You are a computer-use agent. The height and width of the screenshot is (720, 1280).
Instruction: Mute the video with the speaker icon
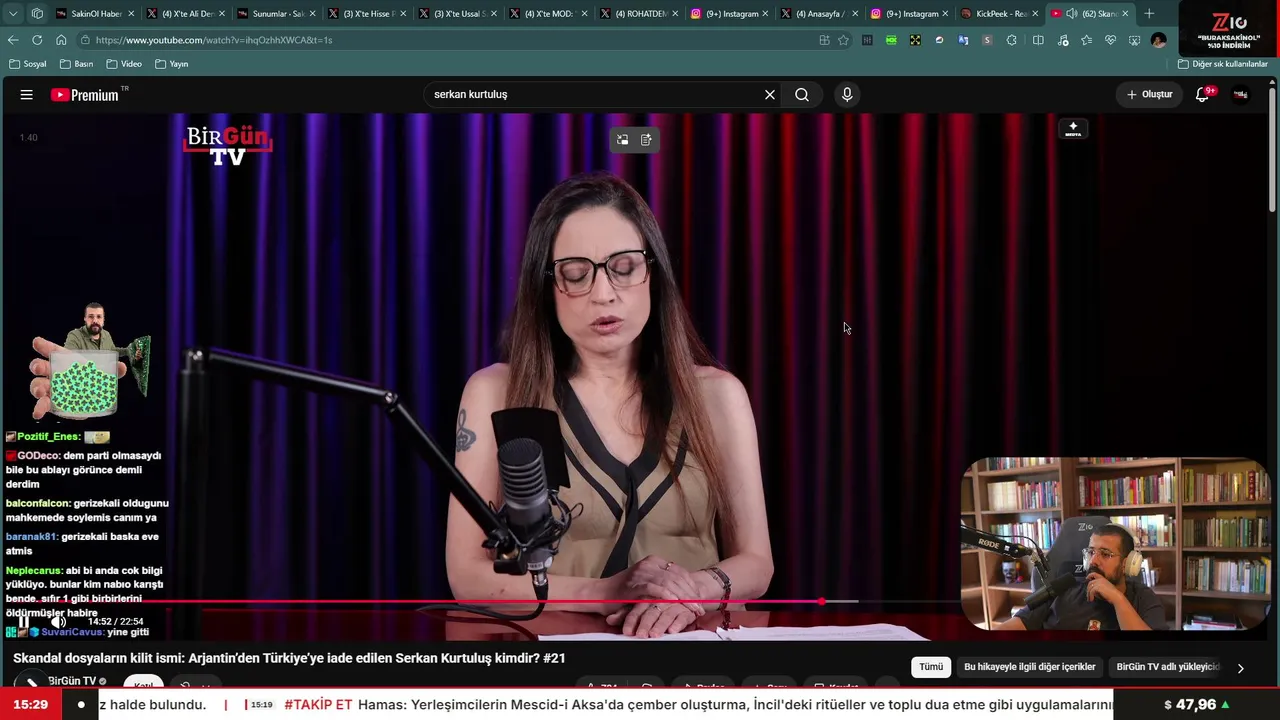click(x=58, y=622)
